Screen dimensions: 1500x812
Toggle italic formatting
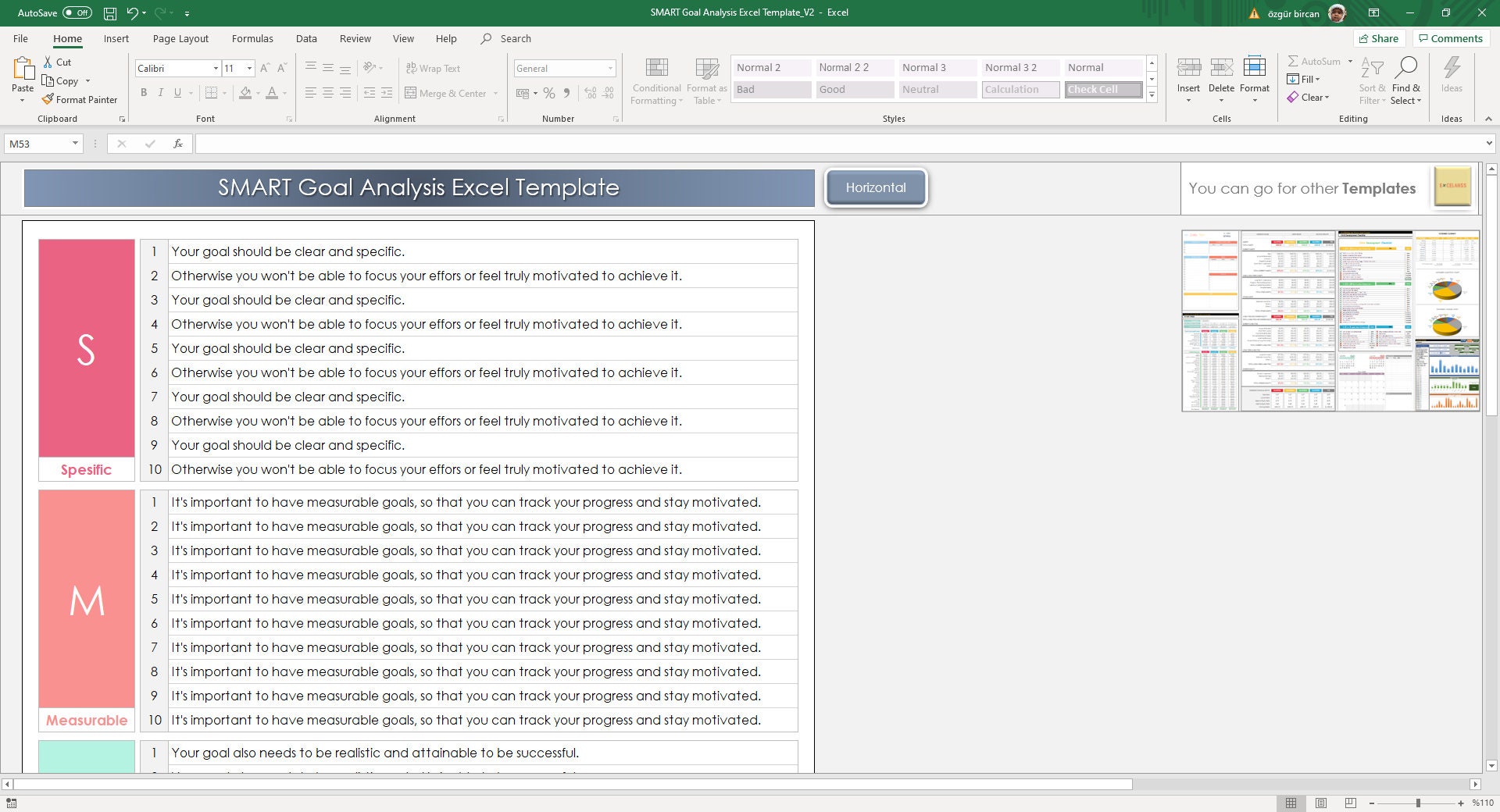(160, 92)
